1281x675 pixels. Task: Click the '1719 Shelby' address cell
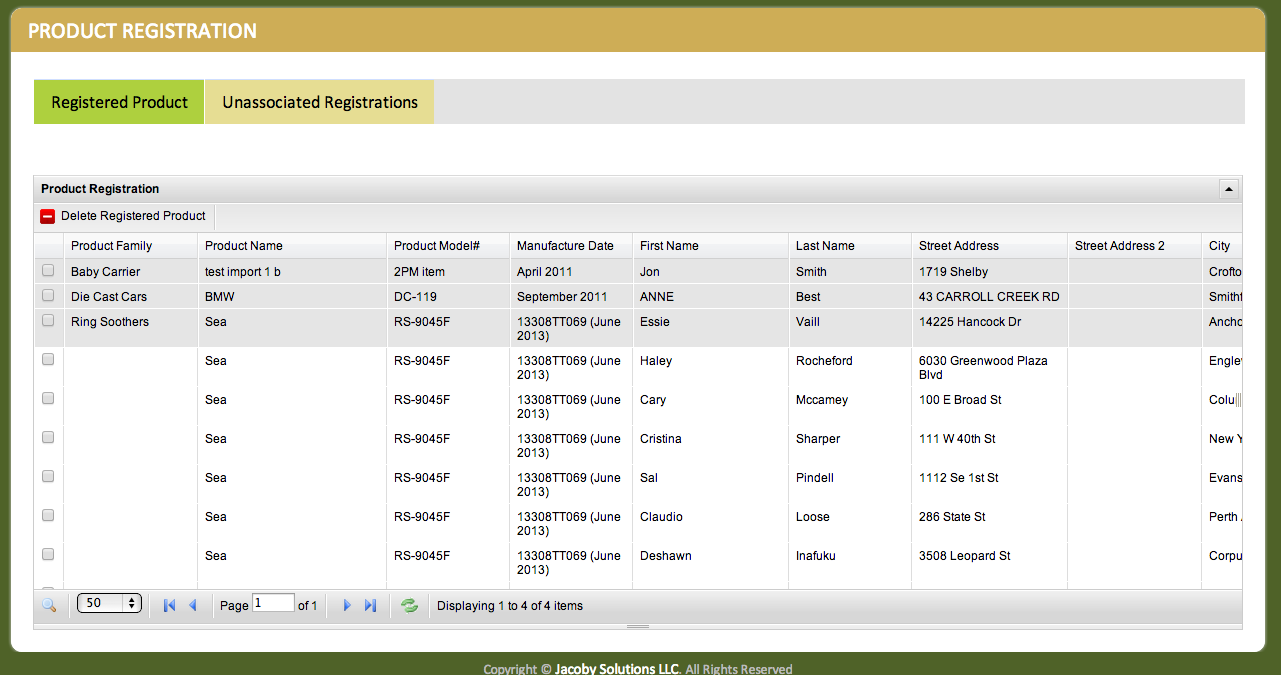[990, 272]
